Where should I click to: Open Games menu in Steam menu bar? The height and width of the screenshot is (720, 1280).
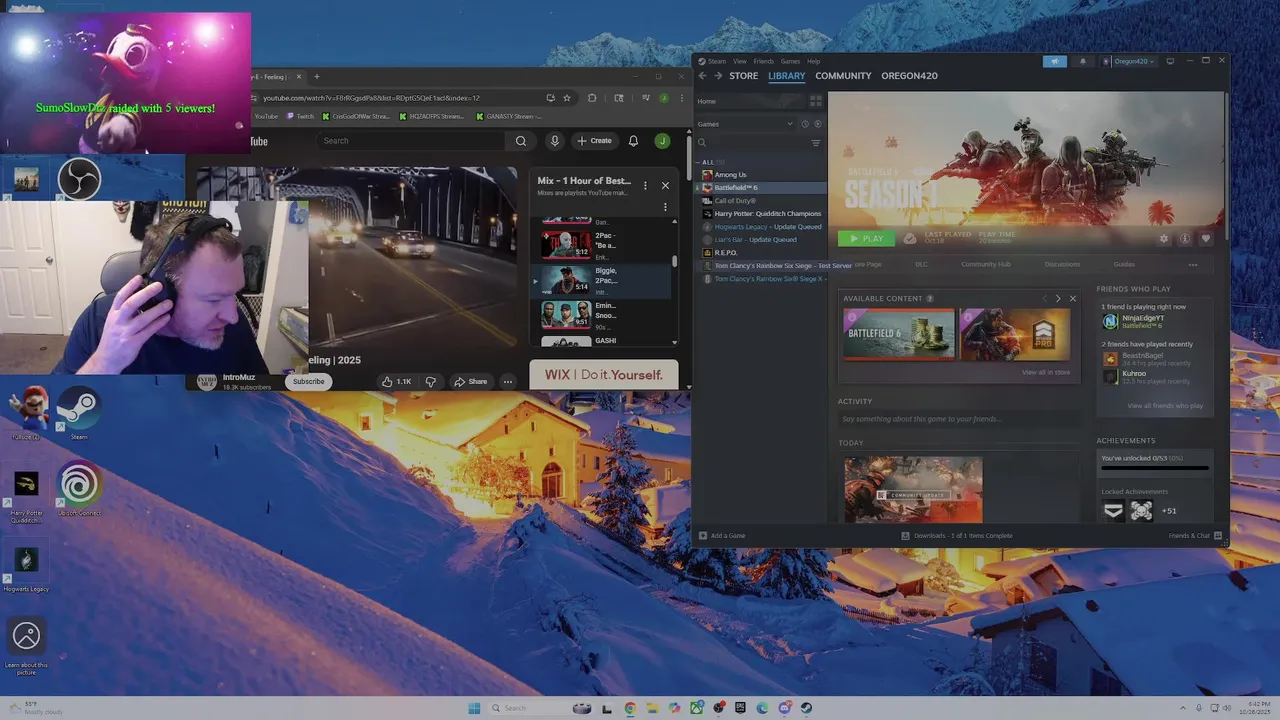pos(790,61)
